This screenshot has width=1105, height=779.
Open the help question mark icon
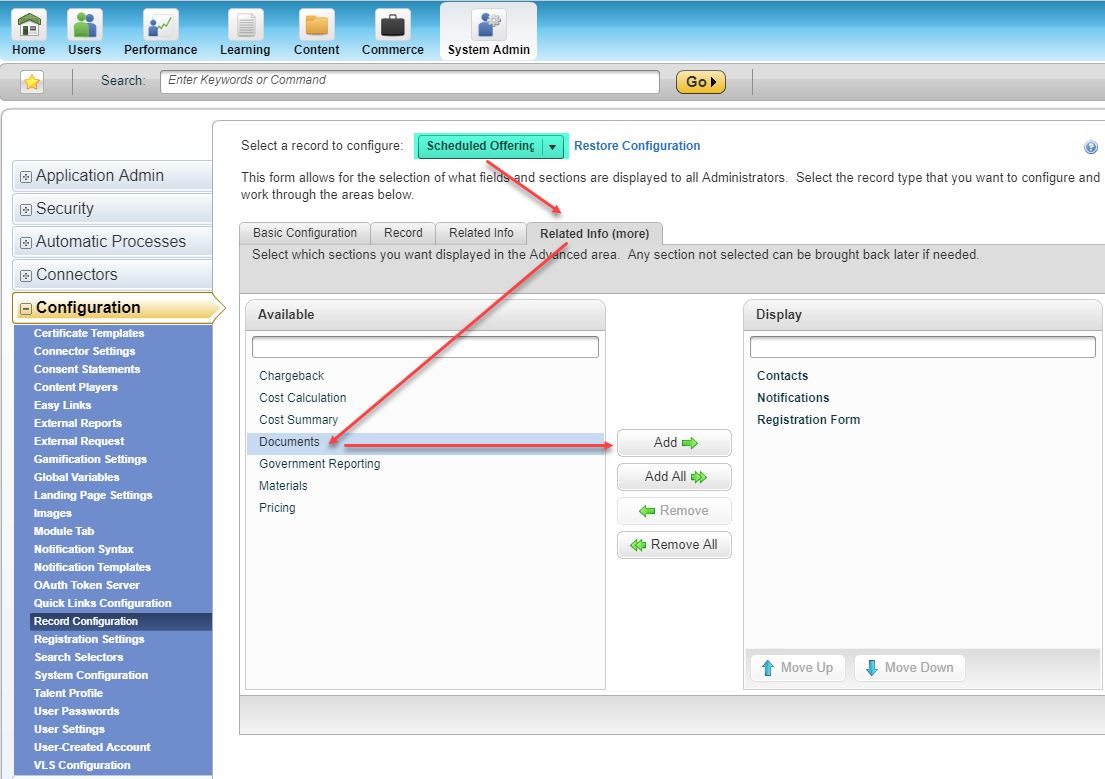point(1090,147)
